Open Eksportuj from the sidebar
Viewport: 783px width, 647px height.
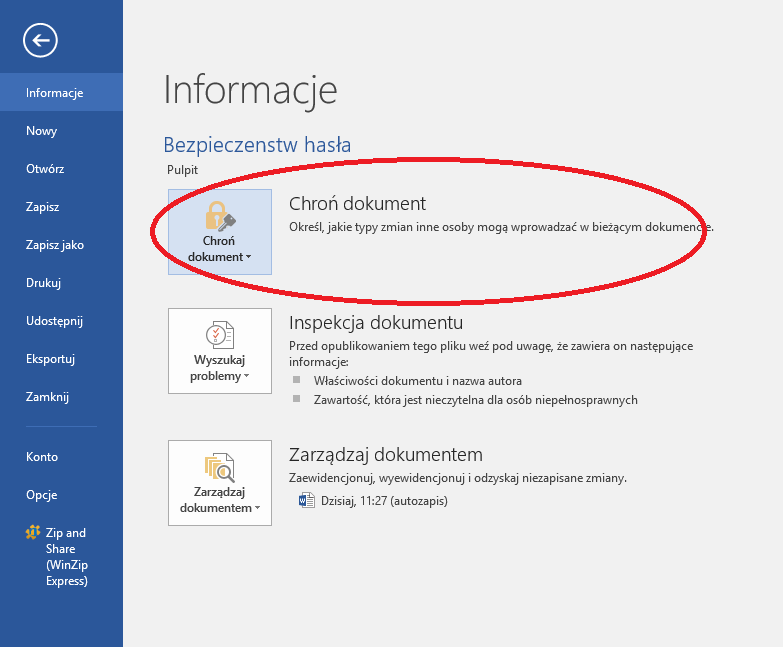click(x=51, y=359)
